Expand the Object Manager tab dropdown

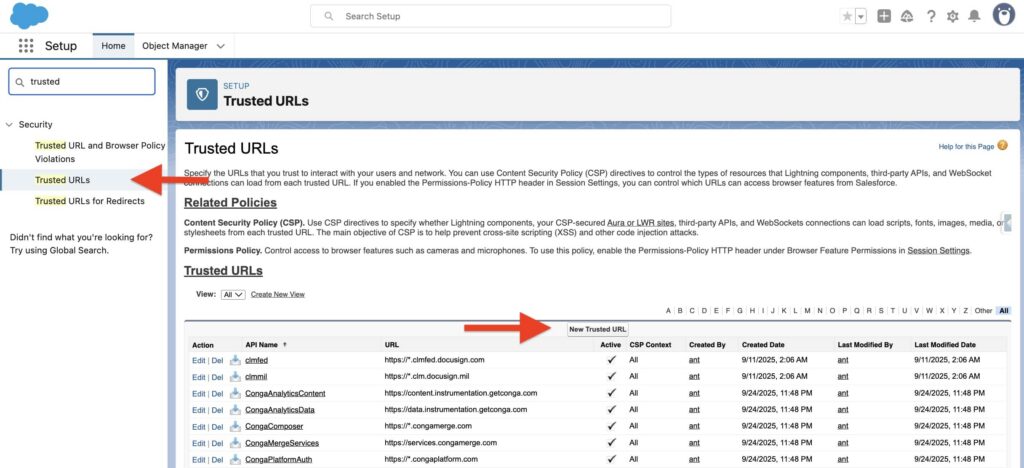pyautogui.click(x=221, y=46)
